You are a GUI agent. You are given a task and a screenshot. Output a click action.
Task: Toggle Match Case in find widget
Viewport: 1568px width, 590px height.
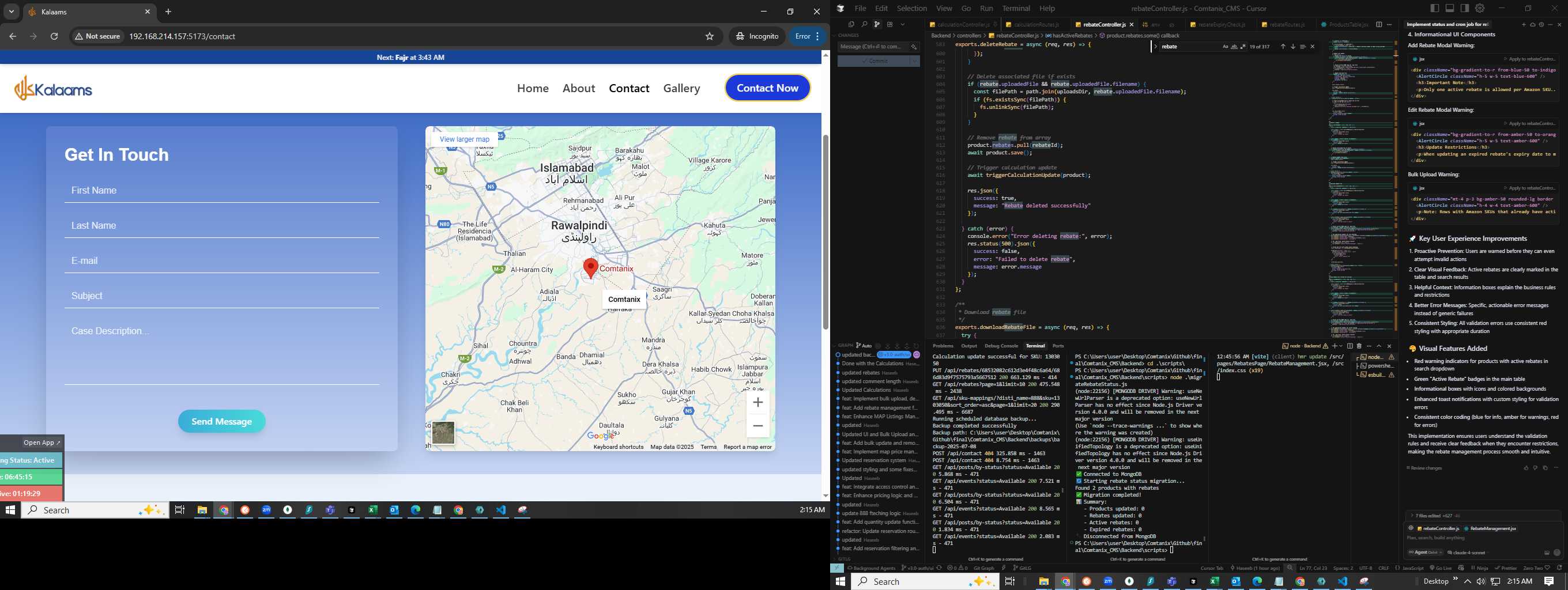(1226, 46)
